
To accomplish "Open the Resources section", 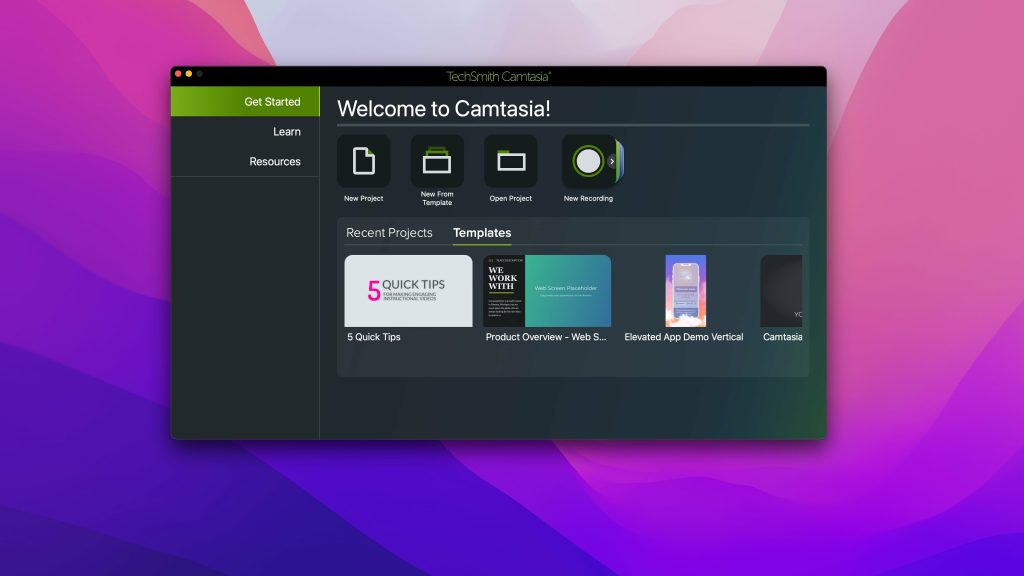I will [275, 161].
